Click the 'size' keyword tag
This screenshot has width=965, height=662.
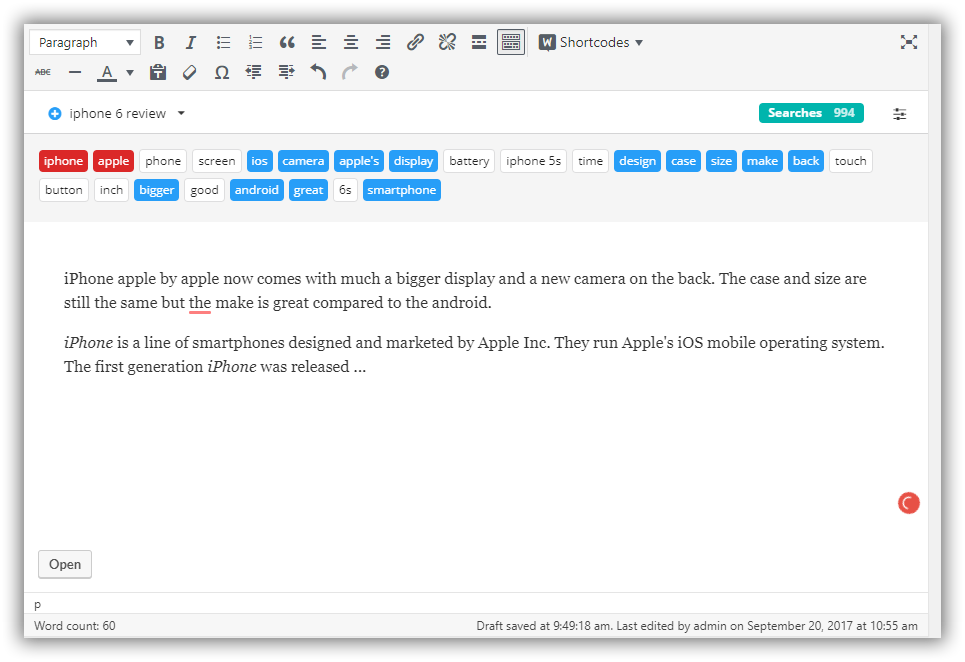coord(721,161)
